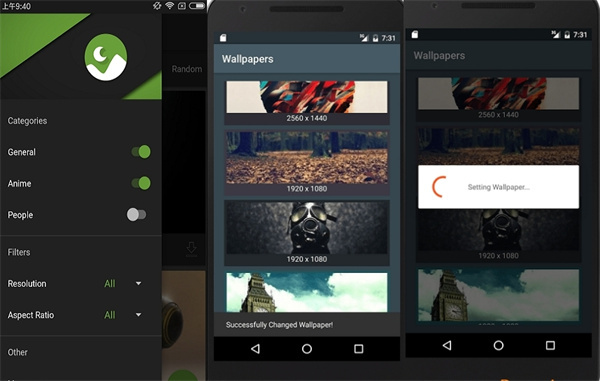Screen dimensions: 600x381
Task: Tap Back on the middle phone
Action: coord(255,348)
